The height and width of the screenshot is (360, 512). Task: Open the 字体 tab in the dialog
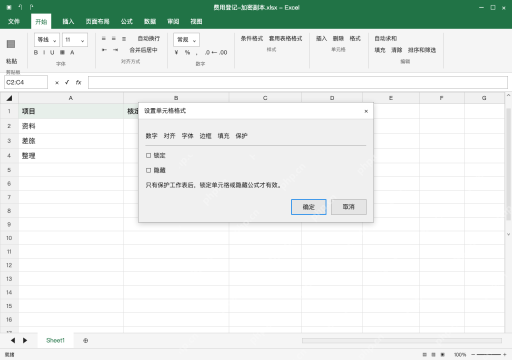187,136
